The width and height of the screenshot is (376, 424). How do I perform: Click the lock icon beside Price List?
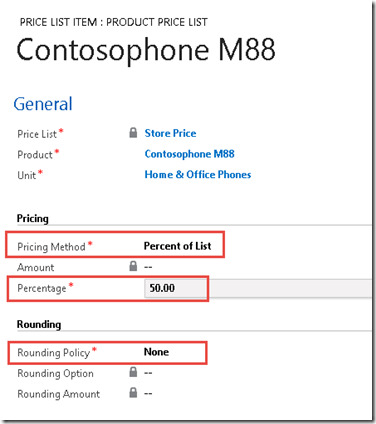(x=133, y=133)
